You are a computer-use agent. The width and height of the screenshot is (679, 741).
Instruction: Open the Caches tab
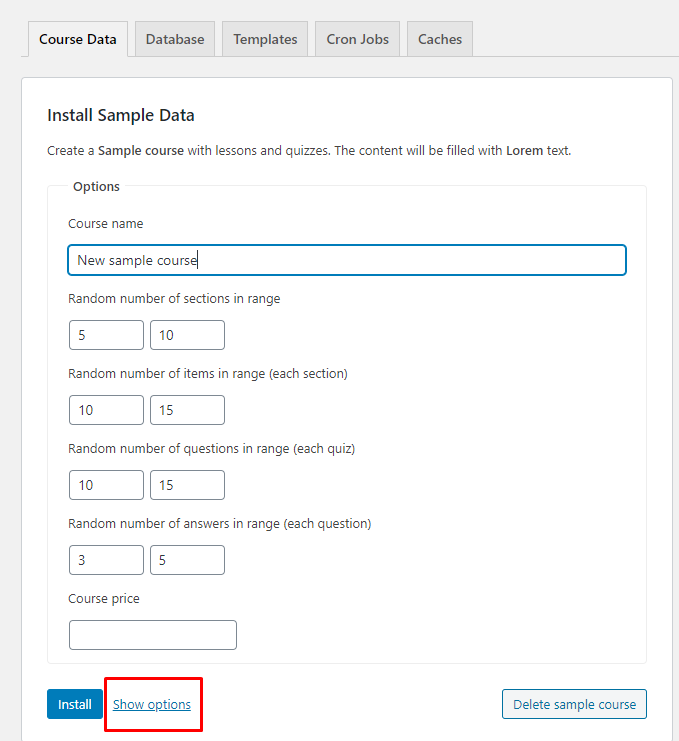pos(440,40)
